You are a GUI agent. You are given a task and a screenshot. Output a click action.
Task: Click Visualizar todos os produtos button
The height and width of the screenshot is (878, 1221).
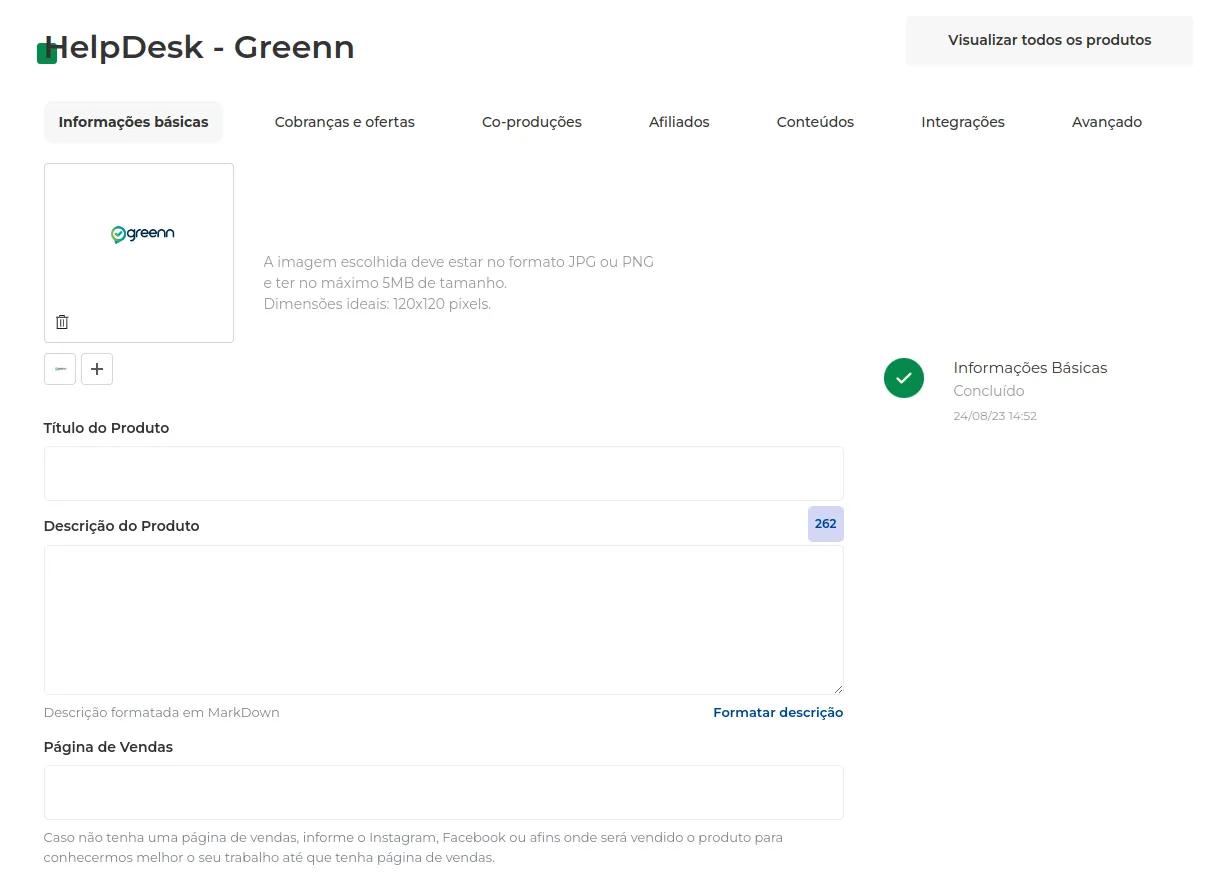1050,41
